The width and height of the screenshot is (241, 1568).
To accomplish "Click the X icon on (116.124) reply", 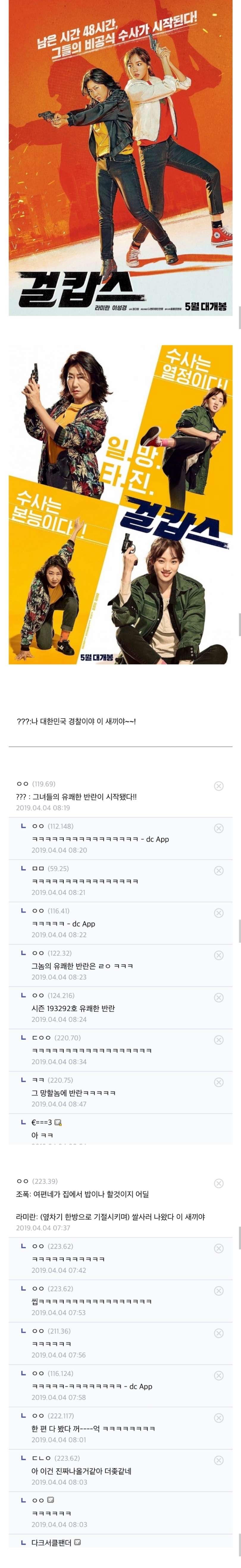I will pyautogui.click(x=219, y=1375).
